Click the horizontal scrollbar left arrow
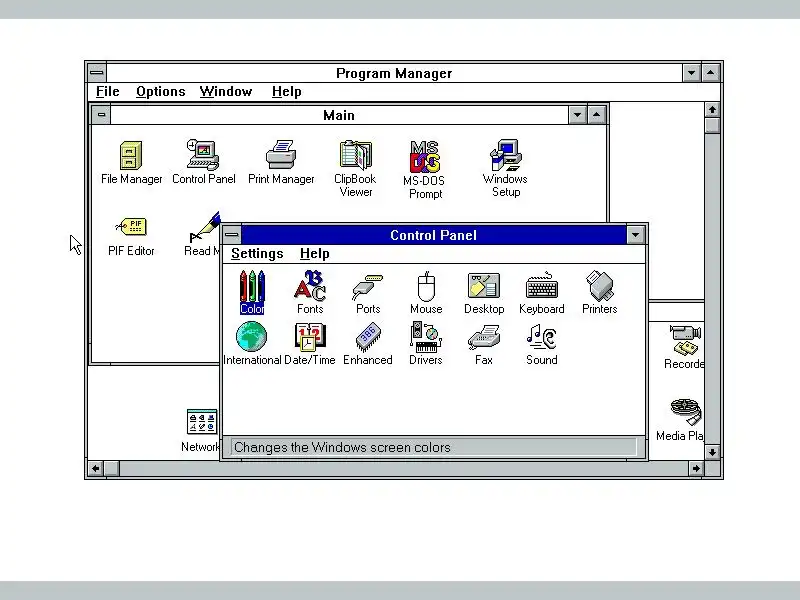The image size is (800, 600). point(96,468)
